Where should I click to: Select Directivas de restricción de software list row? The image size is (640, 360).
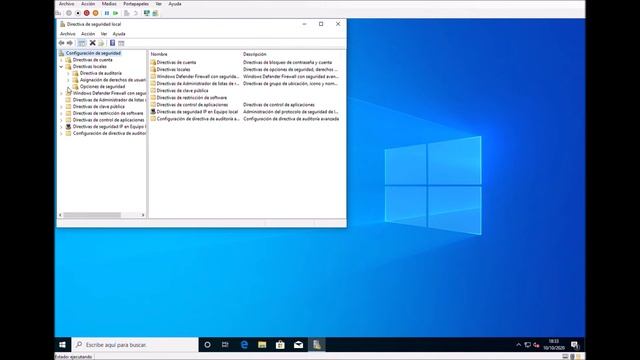[x=191, y=98]
